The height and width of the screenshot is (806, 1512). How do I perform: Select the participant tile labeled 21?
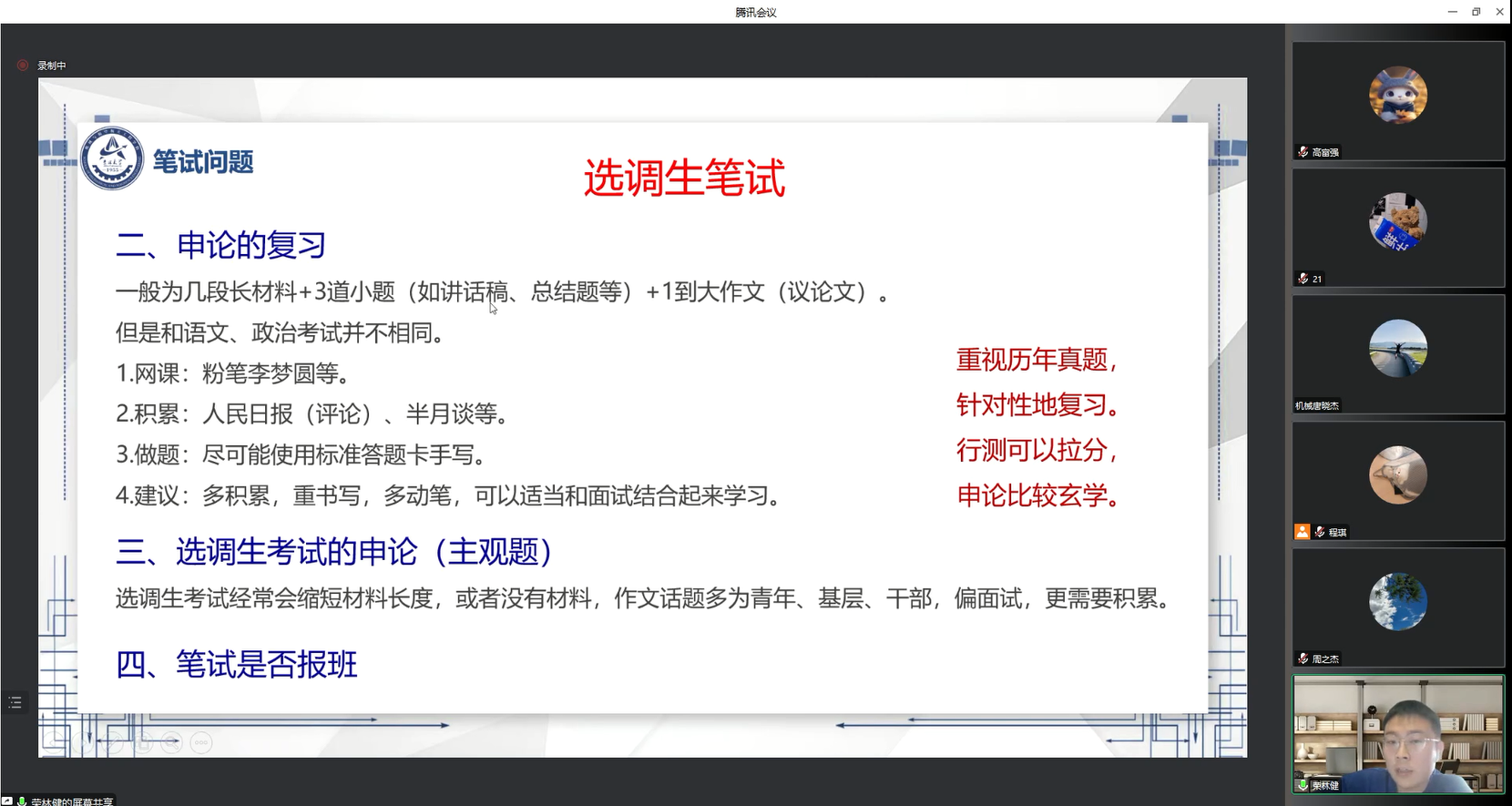pos(1398,228)
